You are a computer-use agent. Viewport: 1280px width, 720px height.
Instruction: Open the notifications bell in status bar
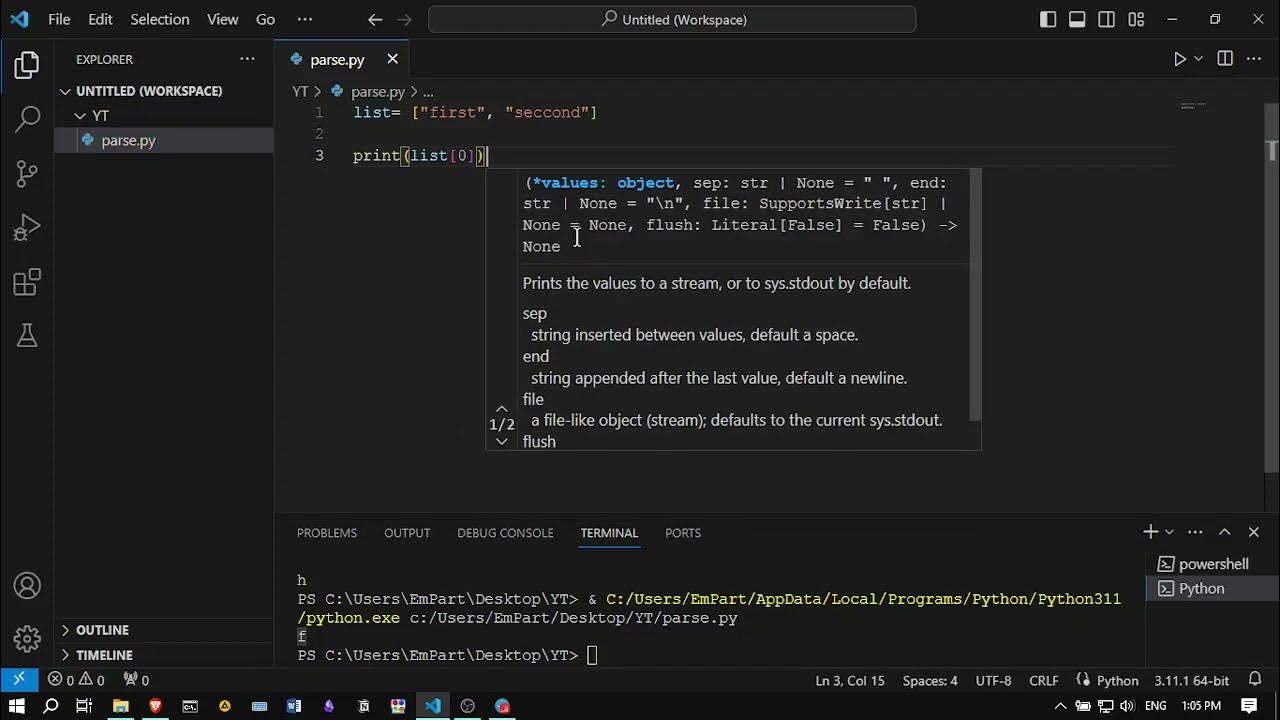click(1255, 680)
